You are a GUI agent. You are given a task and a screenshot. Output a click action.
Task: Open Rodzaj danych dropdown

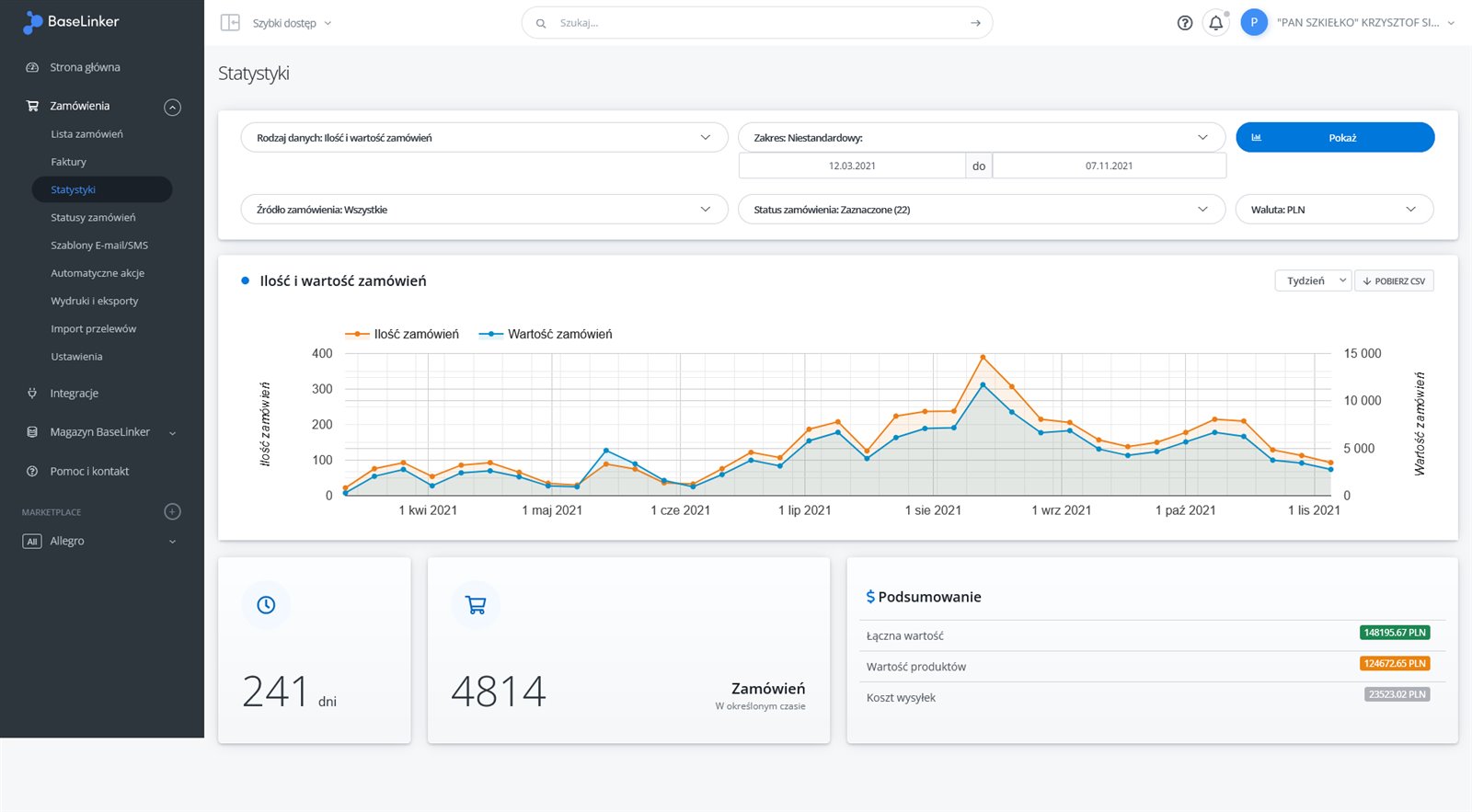[x=484, y=138]
